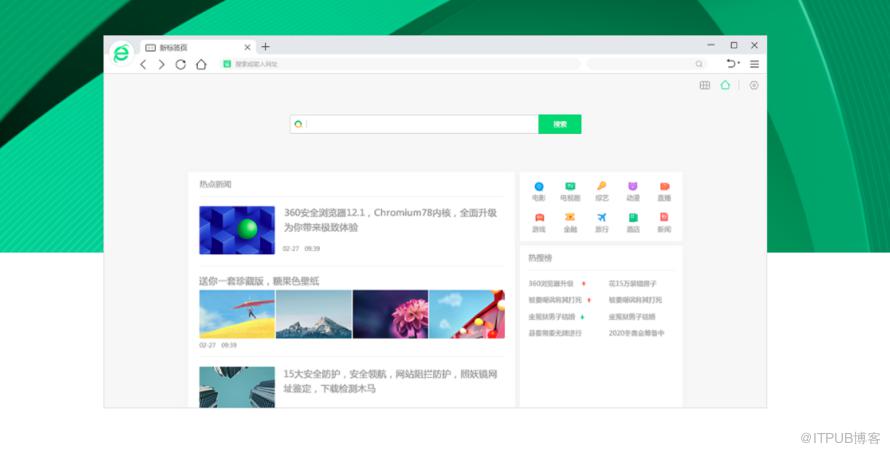Open headline 15大安全防护，安全领航
This screenshot has width=890, height=453.
coord(391,381)
